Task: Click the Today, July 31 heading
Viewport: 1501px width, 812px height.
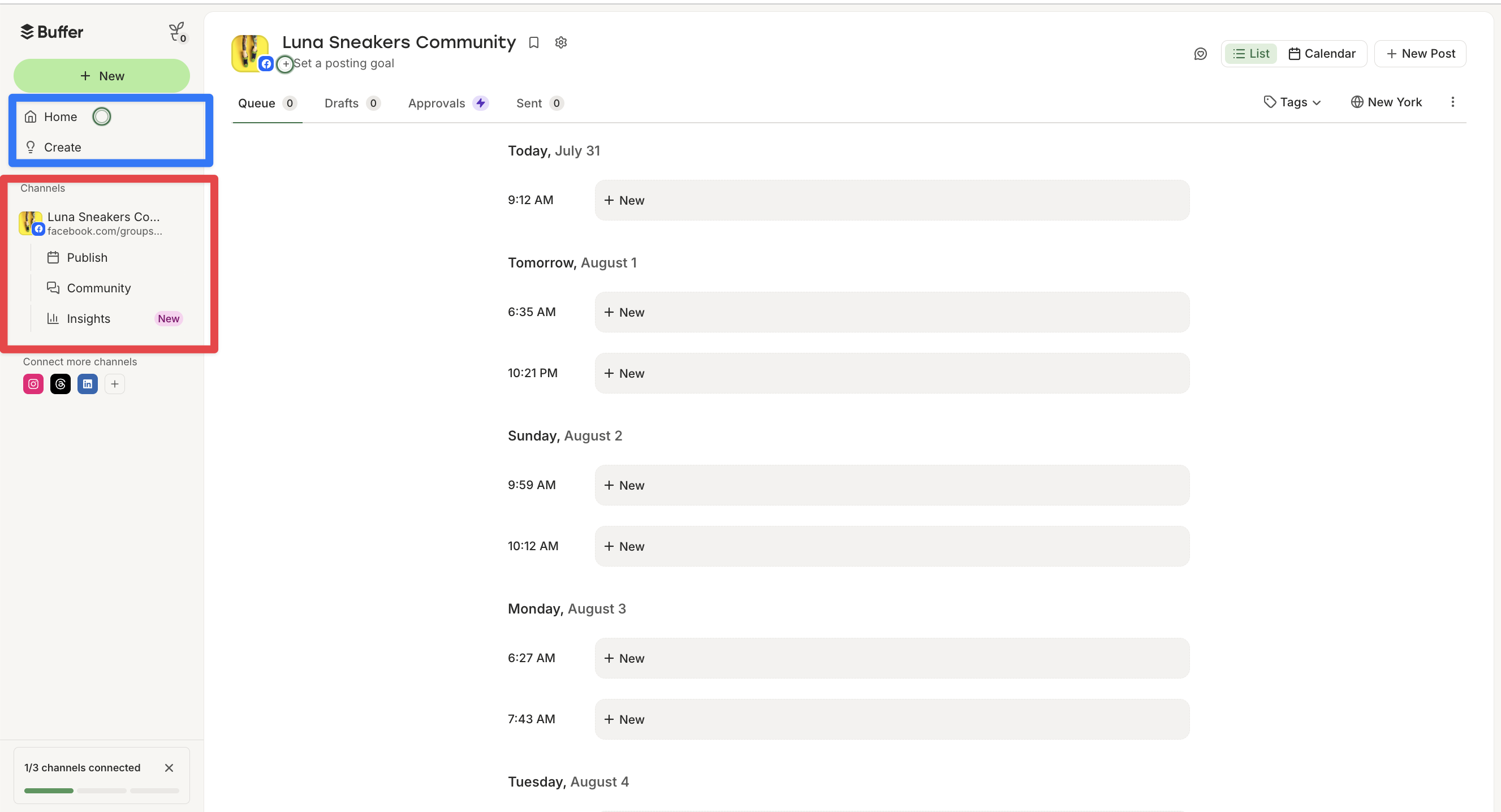Action: [554, 151]
